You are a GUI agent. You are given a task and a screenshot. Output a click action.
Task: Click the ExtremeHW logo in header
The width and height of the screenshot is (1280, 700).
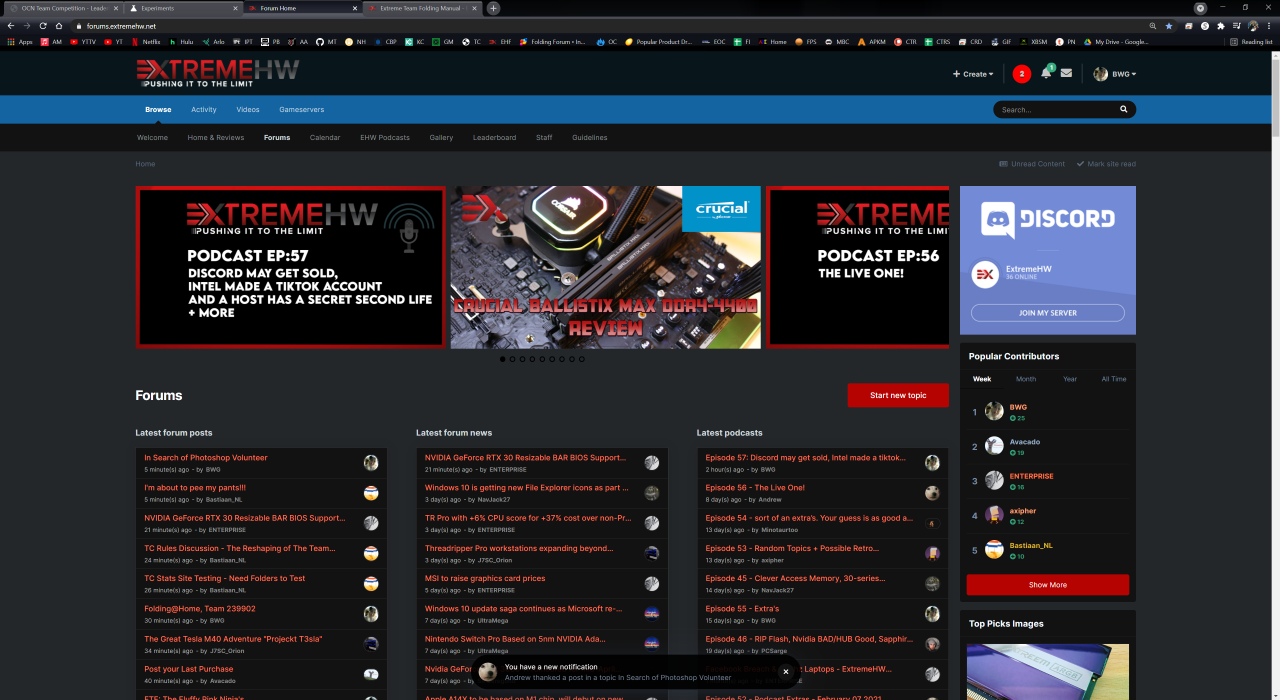(x=217, y=73)
